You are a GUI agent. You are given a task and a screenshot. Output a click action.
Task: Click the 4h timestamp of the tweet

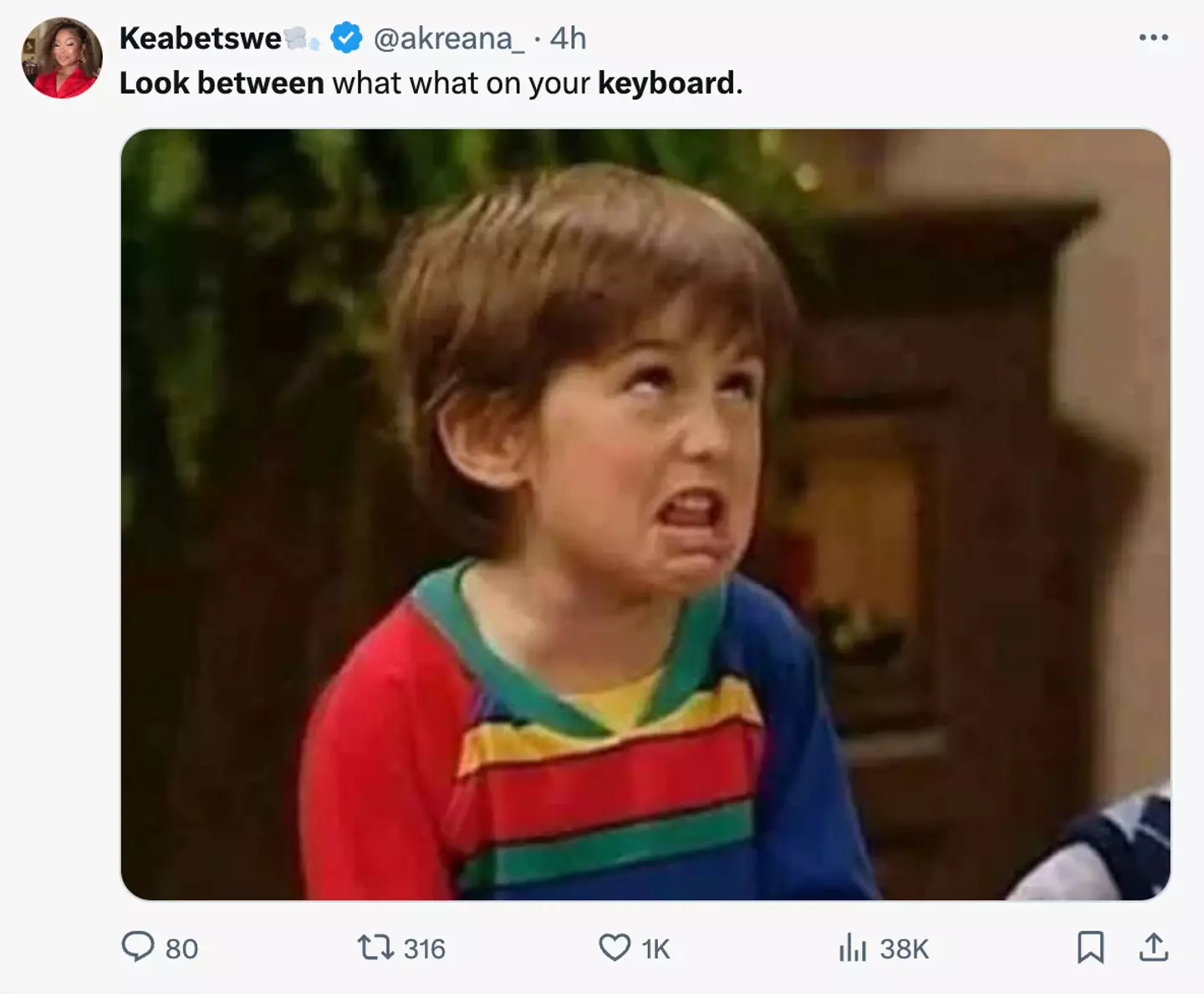[569, 38]
